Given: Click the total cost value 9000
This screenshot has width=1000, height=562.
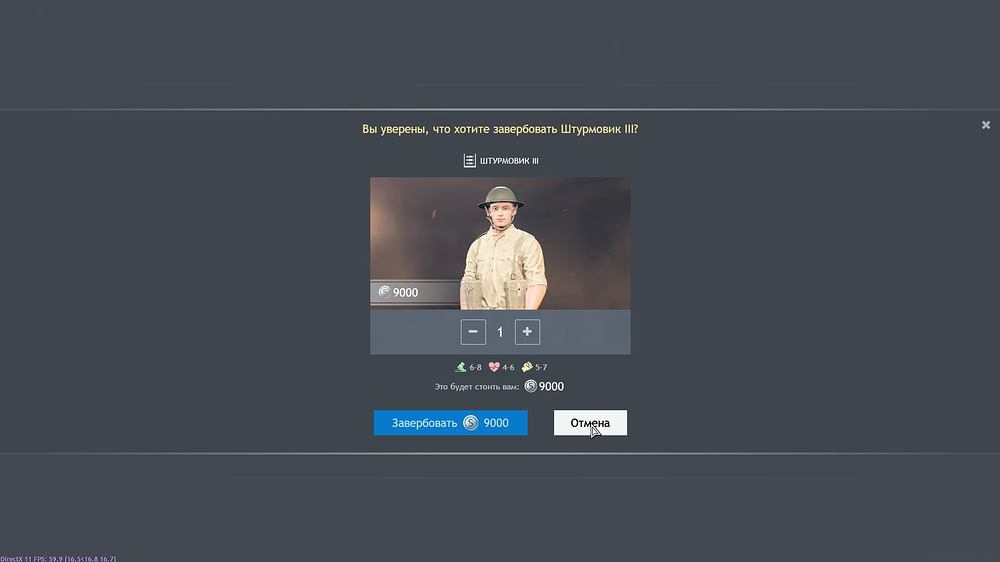Looking at the screenshot, I should [x=551, y=387].
